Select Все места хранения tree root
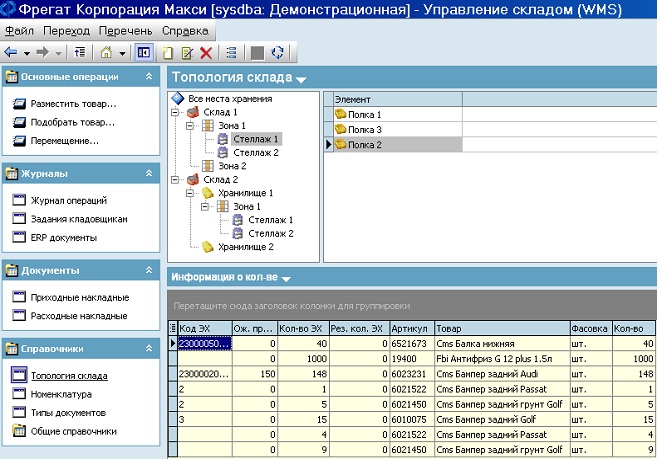 [x=230, y=98]
